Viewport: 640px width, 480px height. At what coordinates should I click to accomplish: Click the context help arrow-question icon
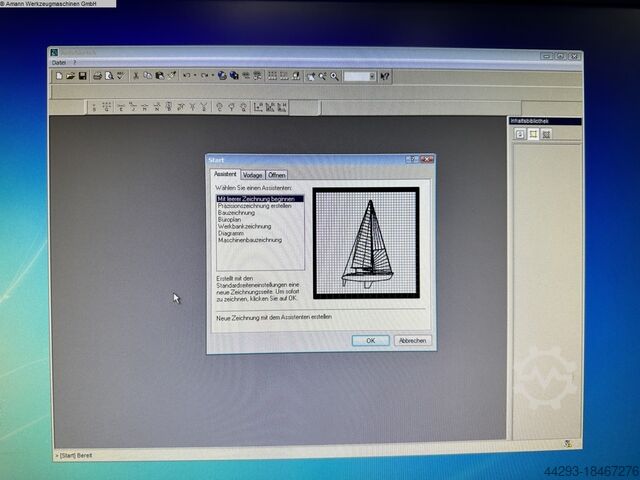(x=385, y=76)
